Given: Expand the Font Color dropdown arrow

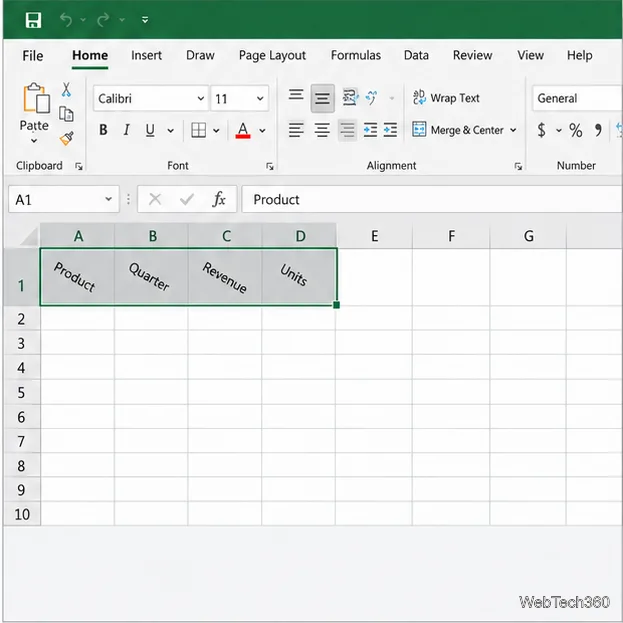Looking at the screenshot, I should pos(262,130).
